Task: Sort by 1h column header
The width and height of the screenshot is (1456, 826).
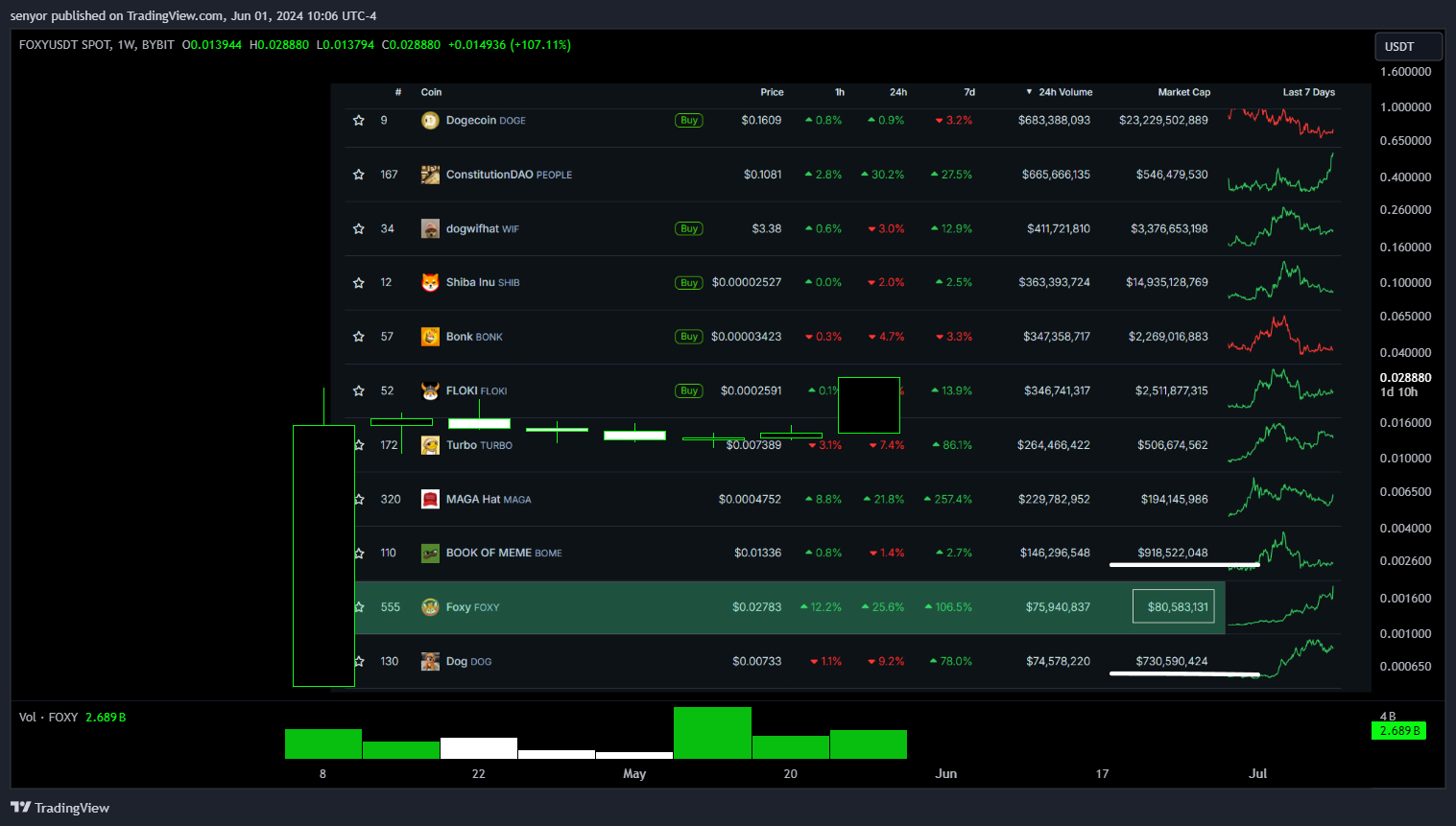Action: (x=840, y=92)
